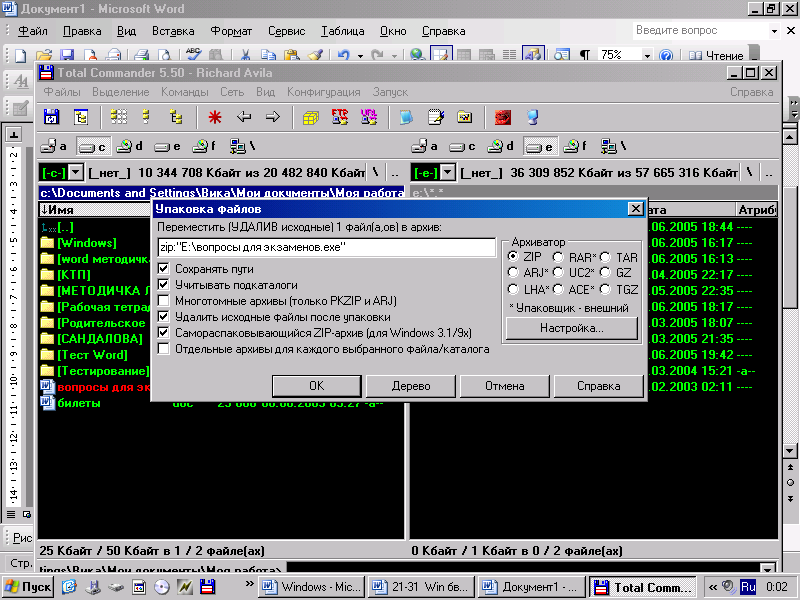Image resolution: width=800 pixels, height=600 pixels.
Task: Open the command line history dropdown
Action: (767, 568)
